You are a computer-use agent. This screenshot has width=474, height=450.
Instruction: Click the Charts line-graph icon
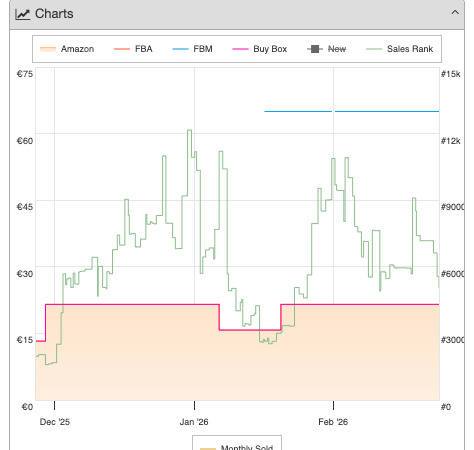tap(23, 14)
